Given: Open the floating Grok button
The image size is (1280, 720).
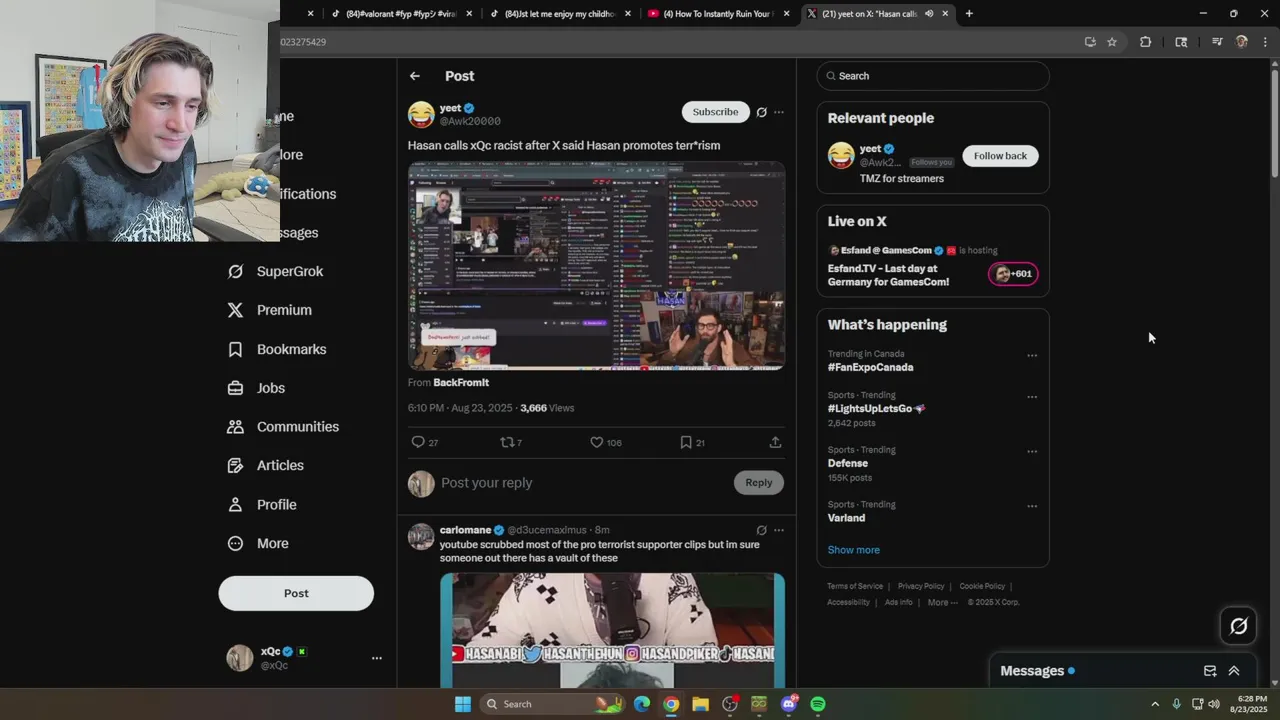Looking at the screenshot, I should (1239, 626).
